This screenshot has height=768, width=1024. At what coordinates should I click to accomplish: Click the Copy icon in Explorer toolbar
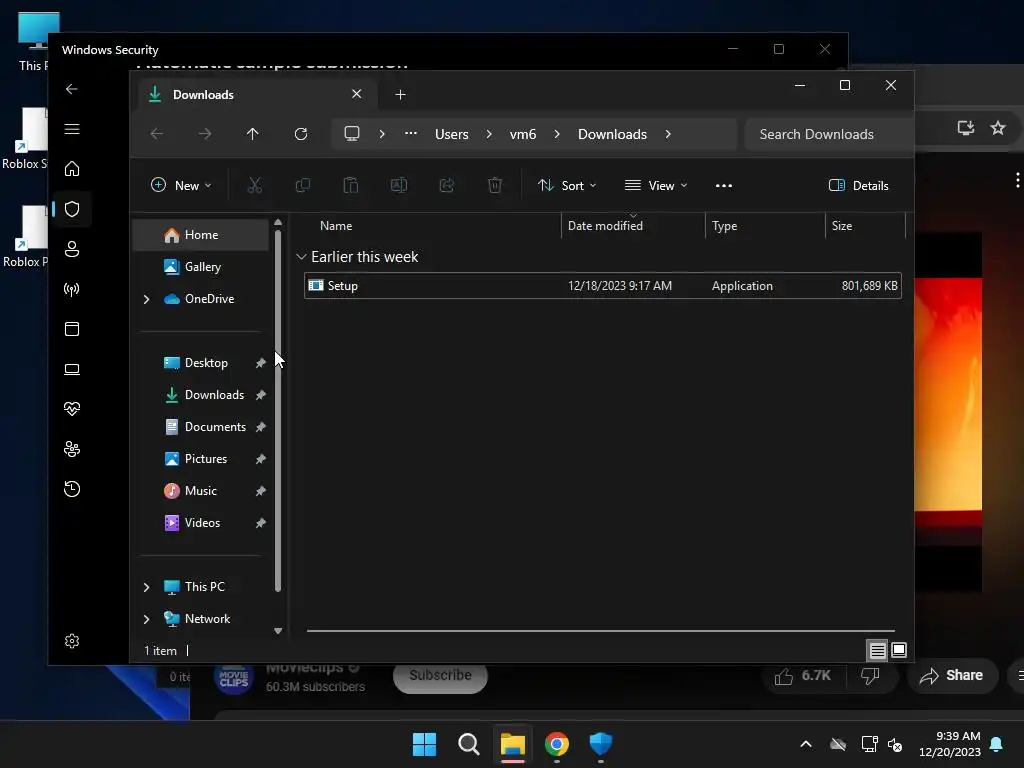click(x=302, y=185)
